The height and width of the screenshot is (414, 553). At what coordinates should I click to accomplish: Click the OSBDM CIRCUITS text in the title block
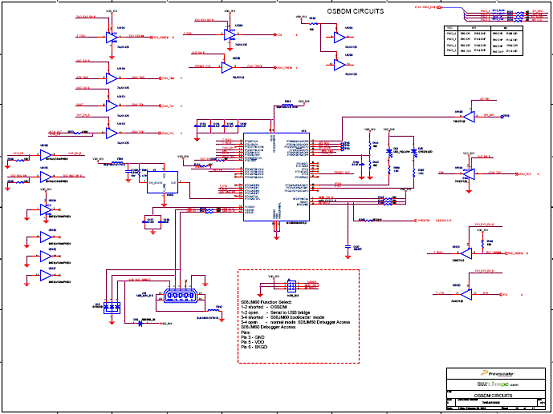pyautogui.click(x=493, y=395)
